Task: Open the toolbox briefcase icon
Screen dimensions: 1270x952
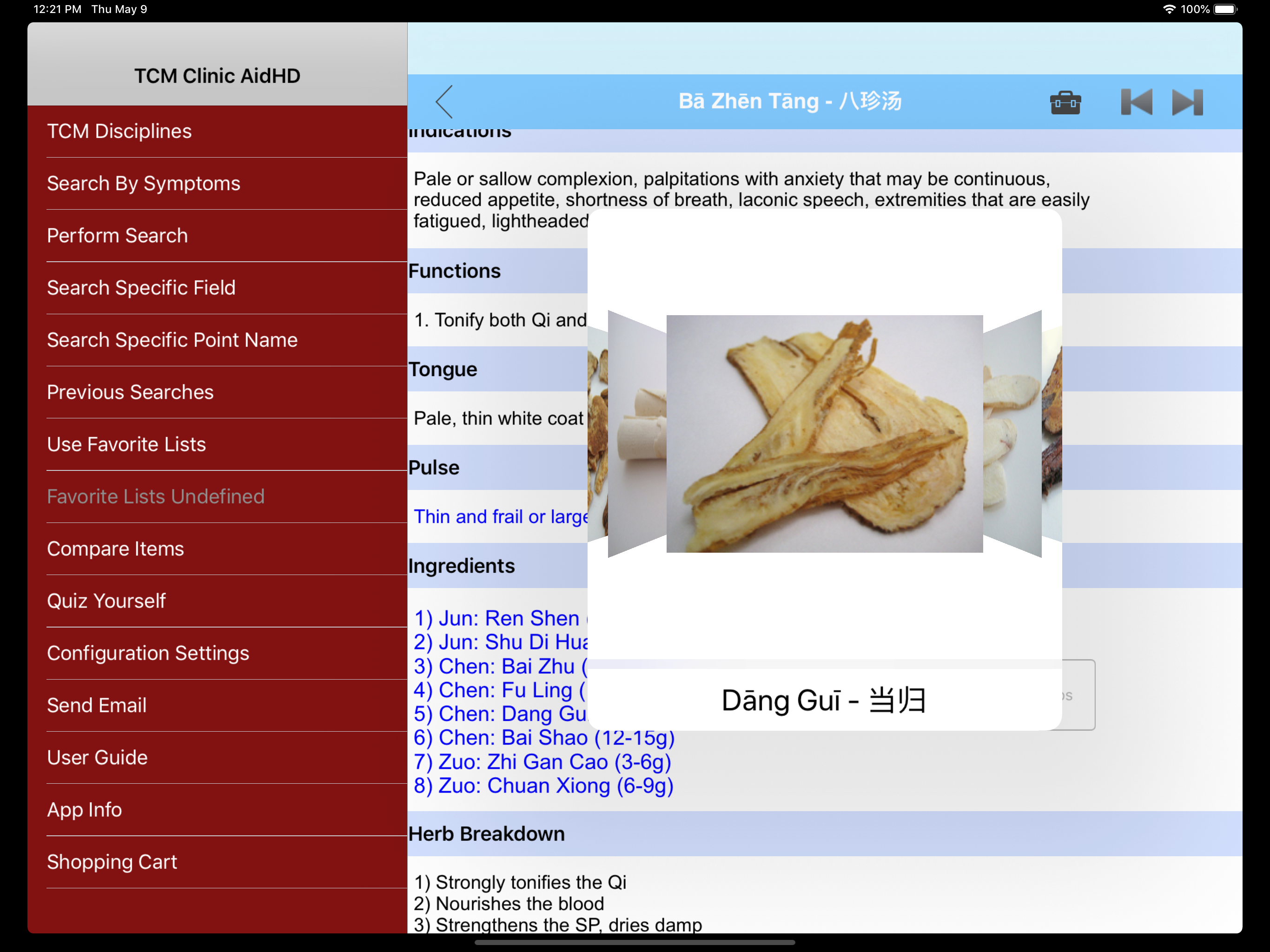Action: click(x=1065, y=103)
